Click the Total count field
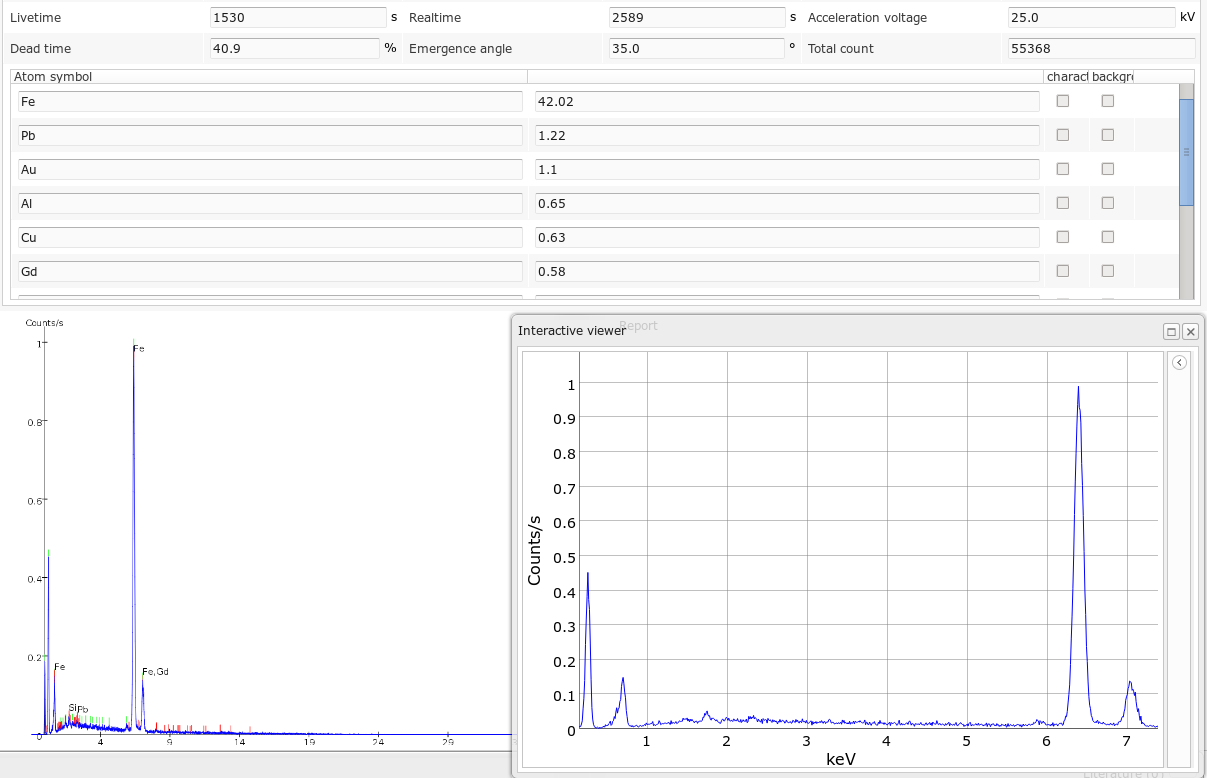 (x=1099, y=48)
